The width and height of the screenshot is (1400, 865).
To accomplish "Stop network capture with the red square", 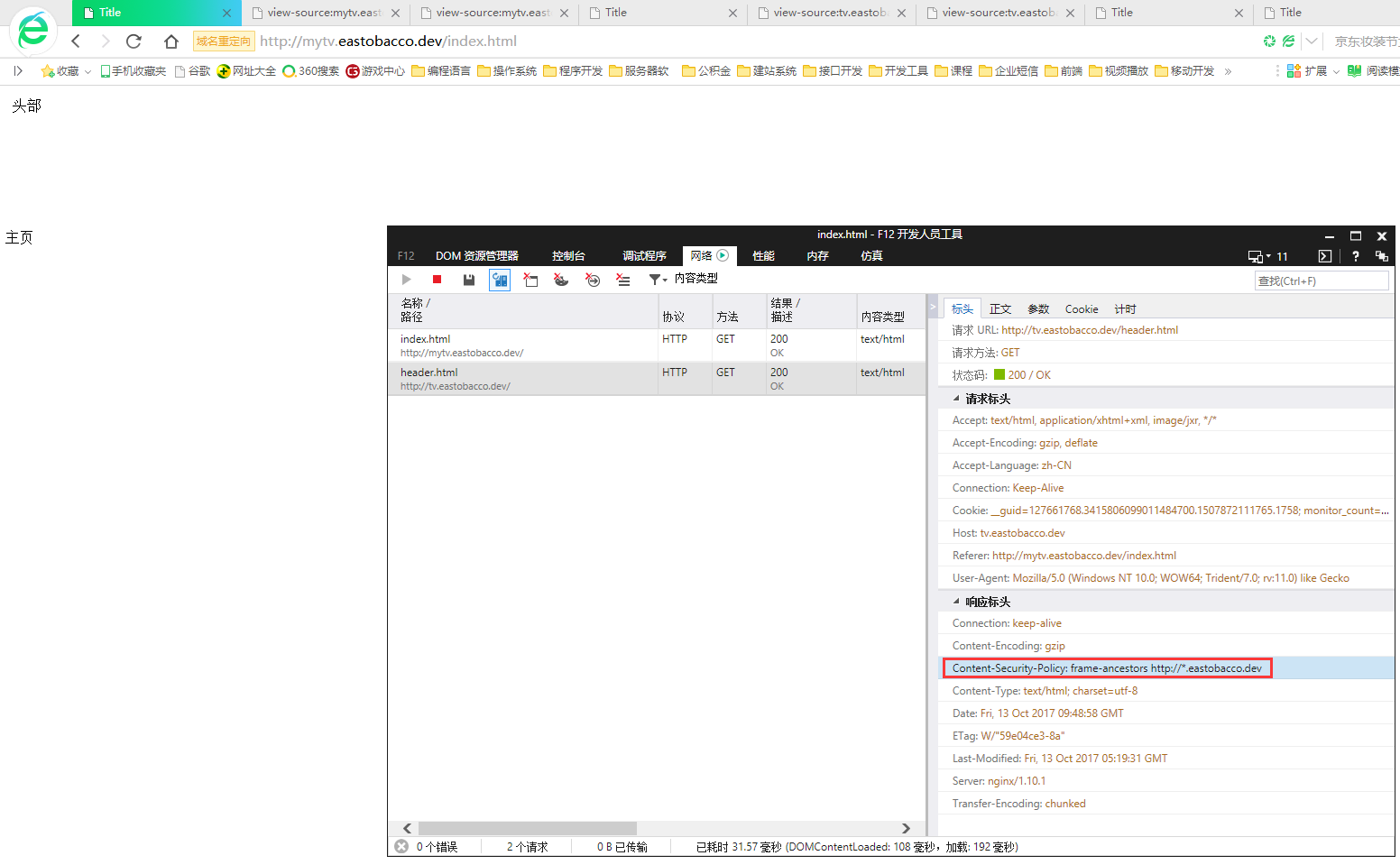I will coord(437,280).
